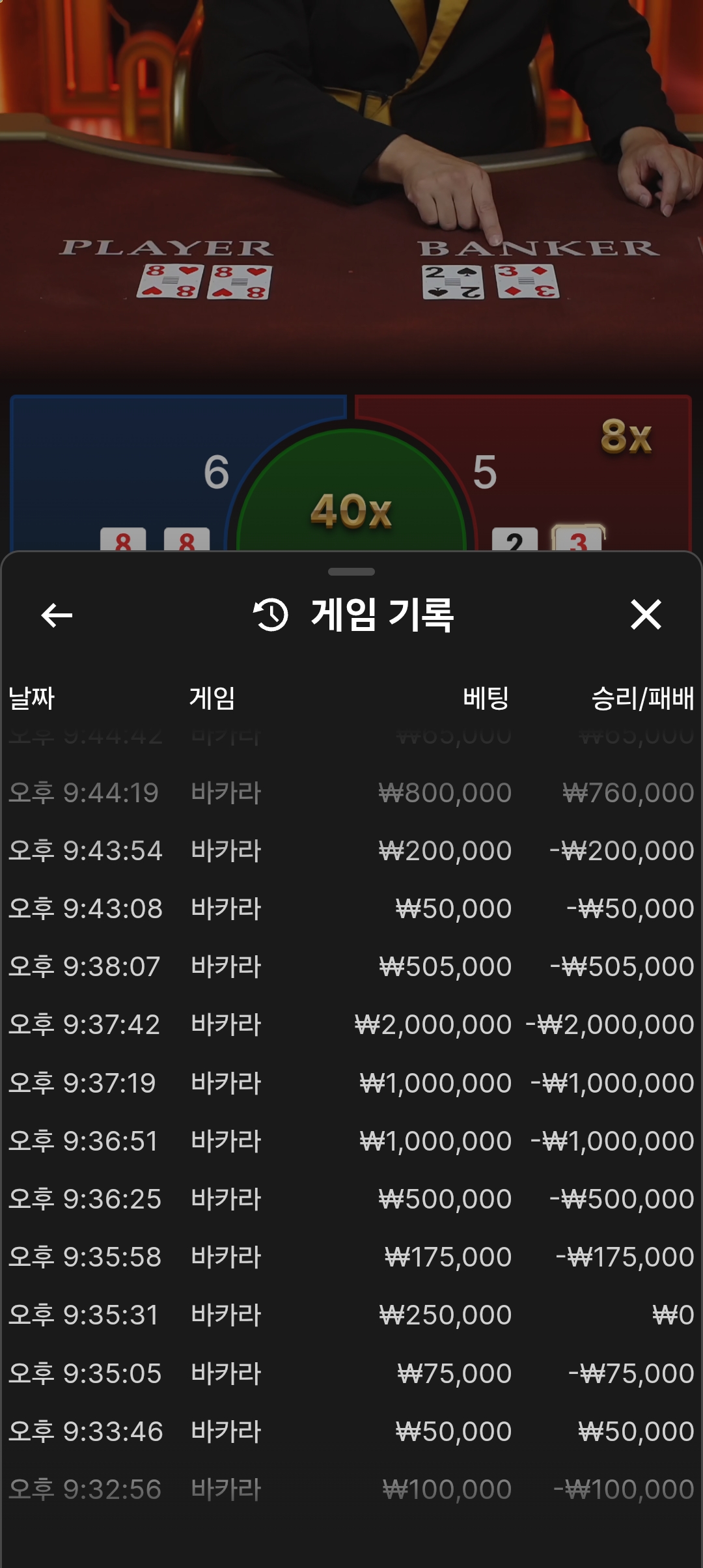Tap the history clock icon
The image size is (703, 1568).
pyautogui.click(x=271, y=615)
